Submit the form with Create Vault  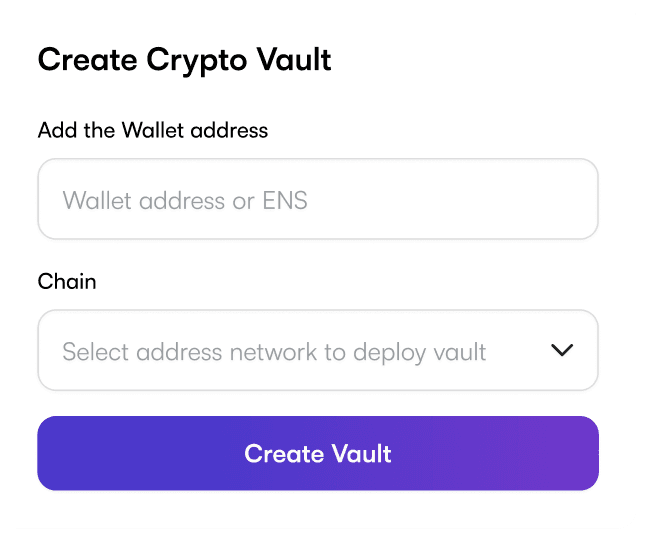(317, 453)
